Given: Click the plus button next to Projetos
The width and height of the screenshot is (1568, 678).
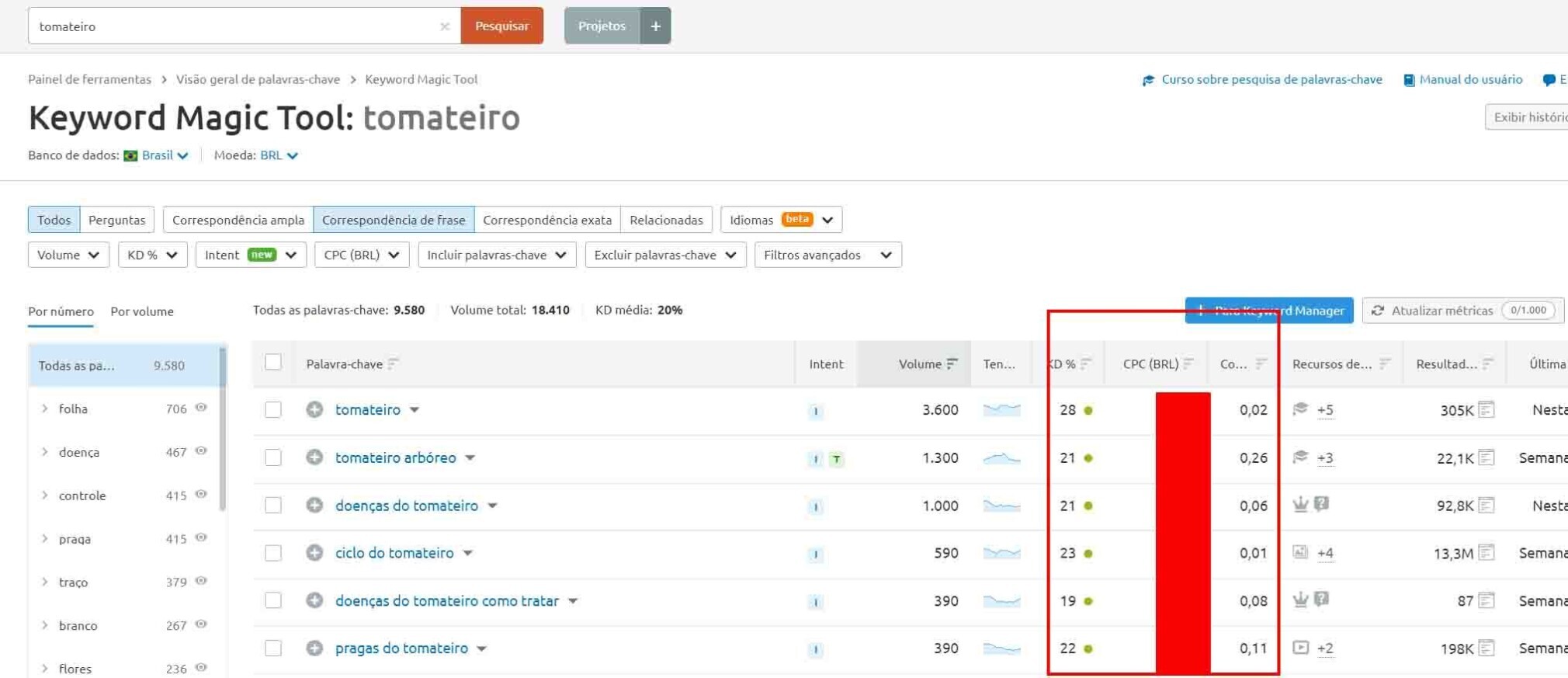Looking at the screenshot, I should (x=655, y=26).
